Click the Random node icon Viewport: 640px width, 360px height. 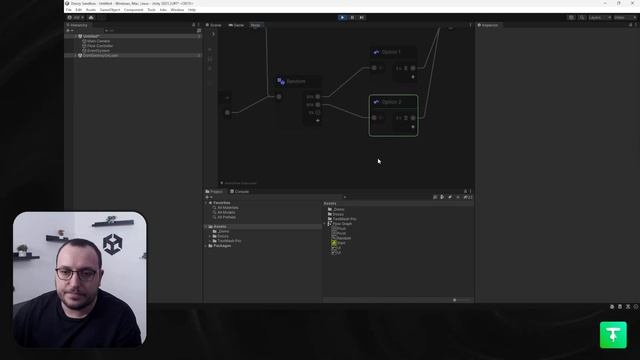pos(281,81)
